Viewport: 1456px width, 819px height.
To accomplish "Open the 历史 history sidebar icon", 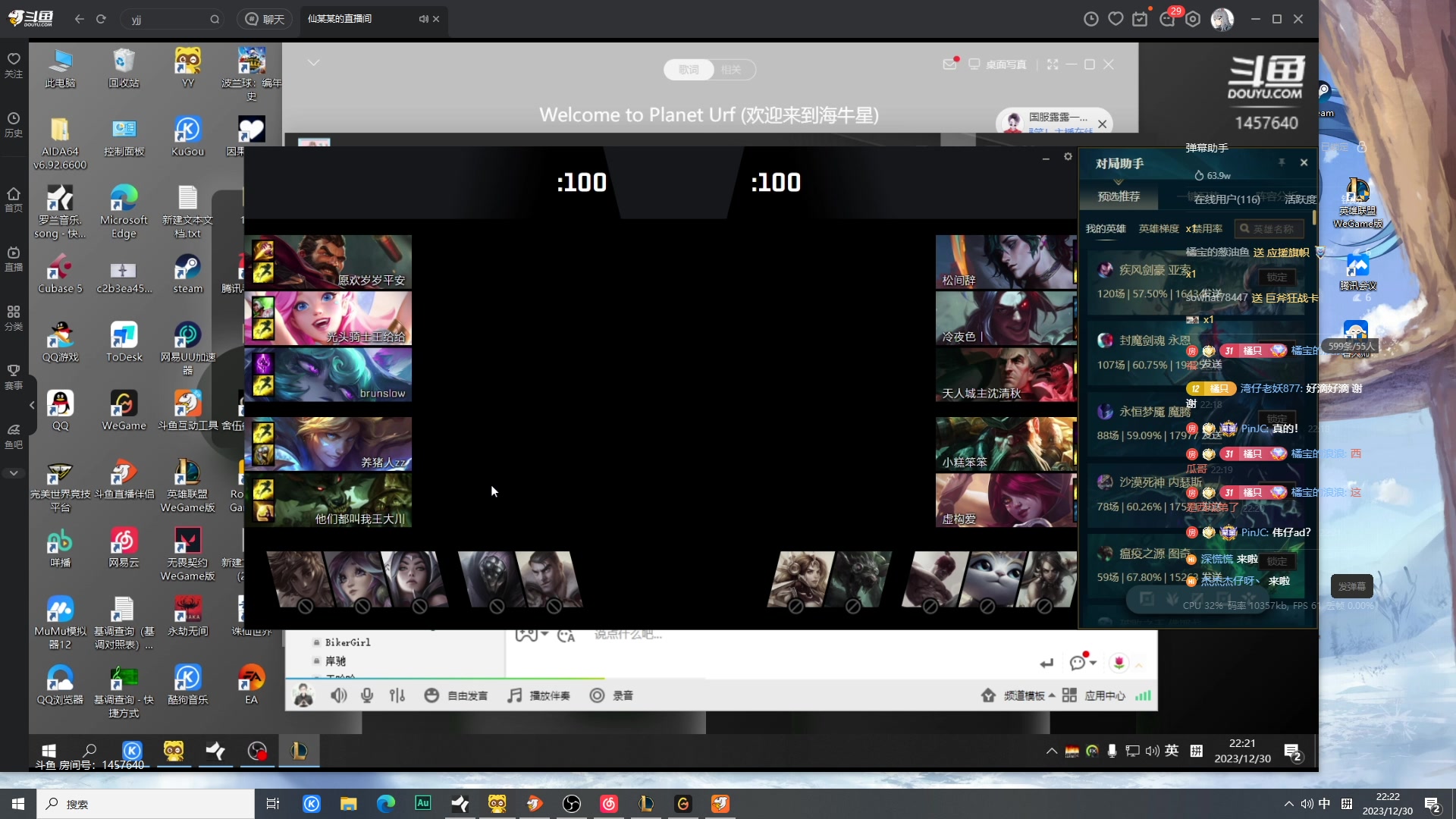I will (x=14, y=124).
